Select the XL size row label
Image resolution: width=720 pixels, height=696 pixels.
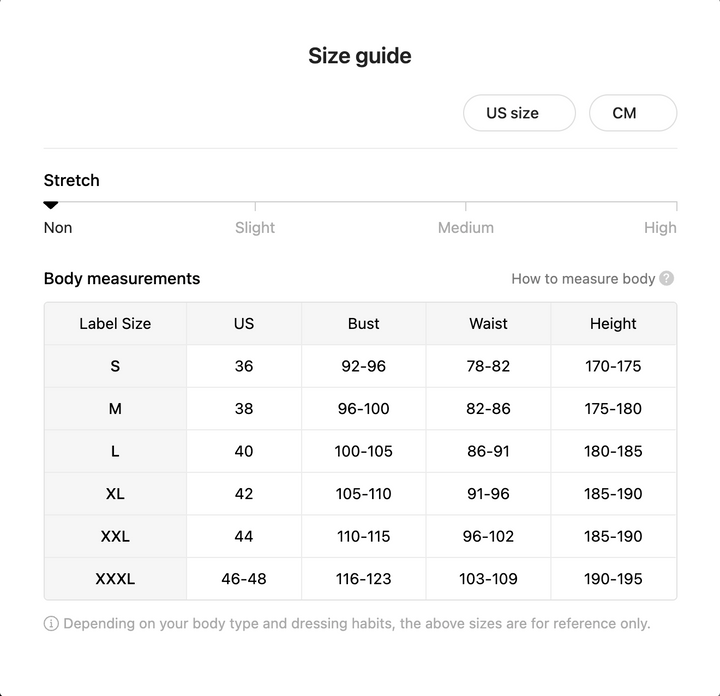tap(115, 494)
